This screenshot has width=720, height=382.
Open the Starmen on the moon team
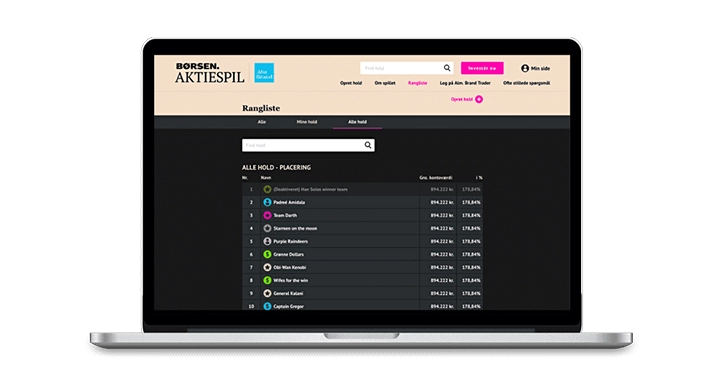coord(295,228)
